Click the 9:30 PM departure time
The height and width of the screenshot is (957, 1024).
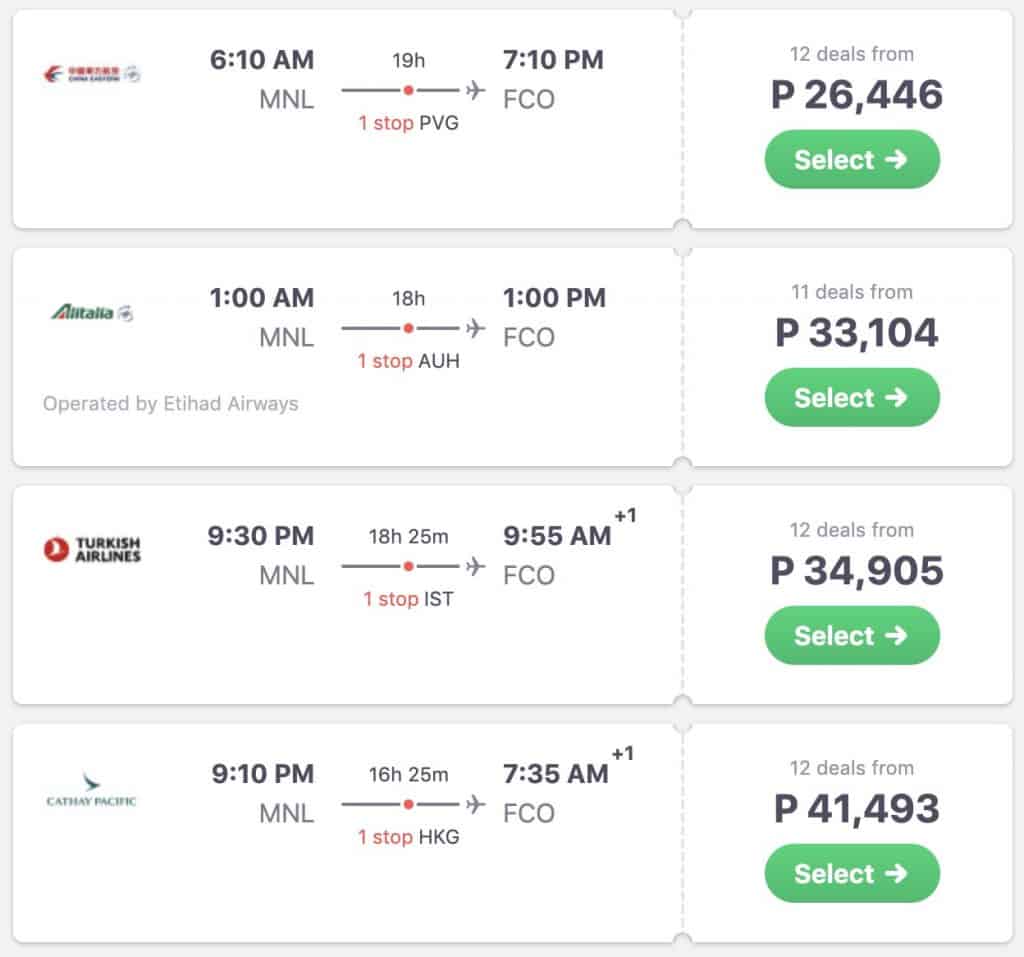point(261,536)
